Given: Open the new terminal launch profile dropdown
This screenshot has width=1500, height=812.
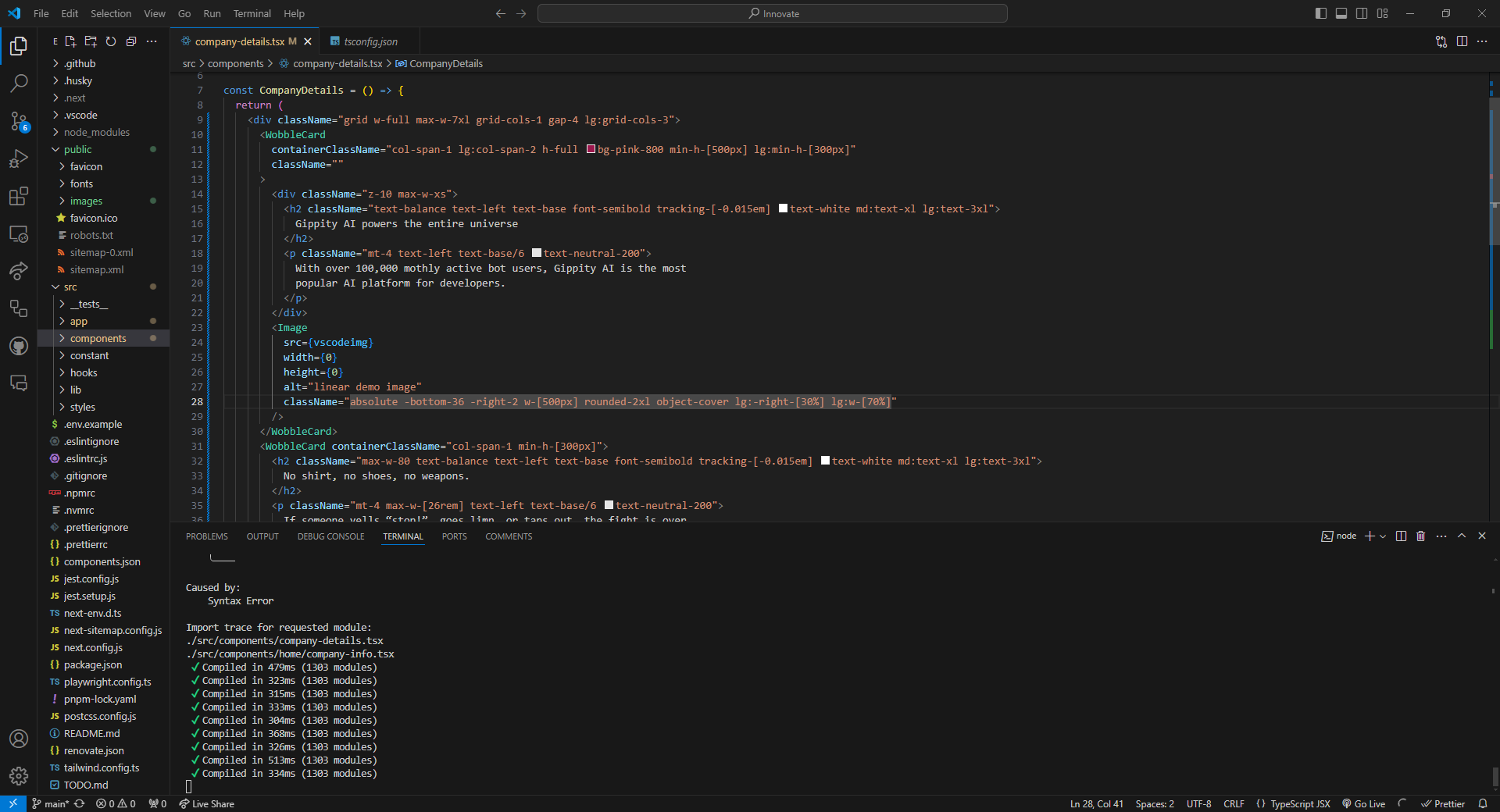Looking at the screenshot, I should pos(1383,536).
